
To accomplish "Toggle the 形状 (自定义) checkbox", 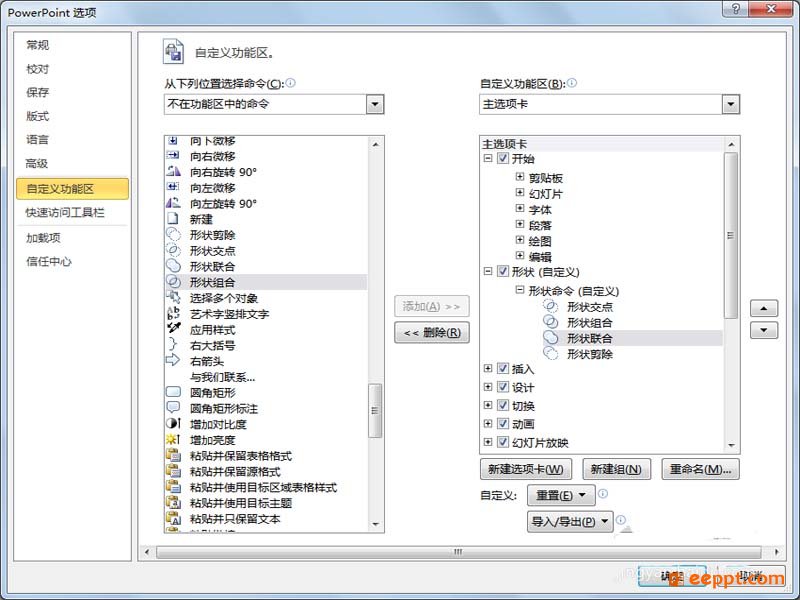I will tap(503, 271).
